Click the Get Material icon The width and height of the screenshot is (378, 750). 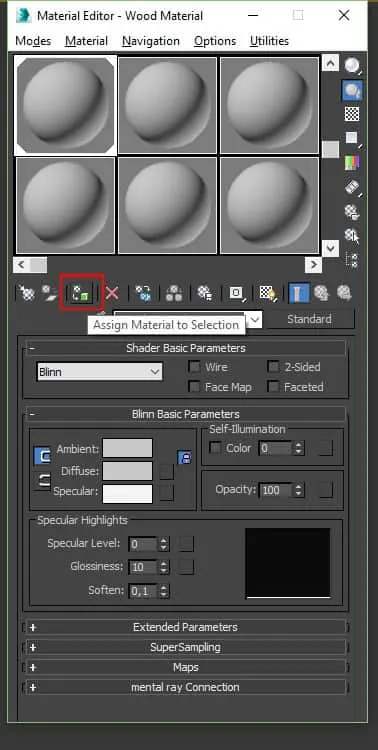[x=27, y=293]
